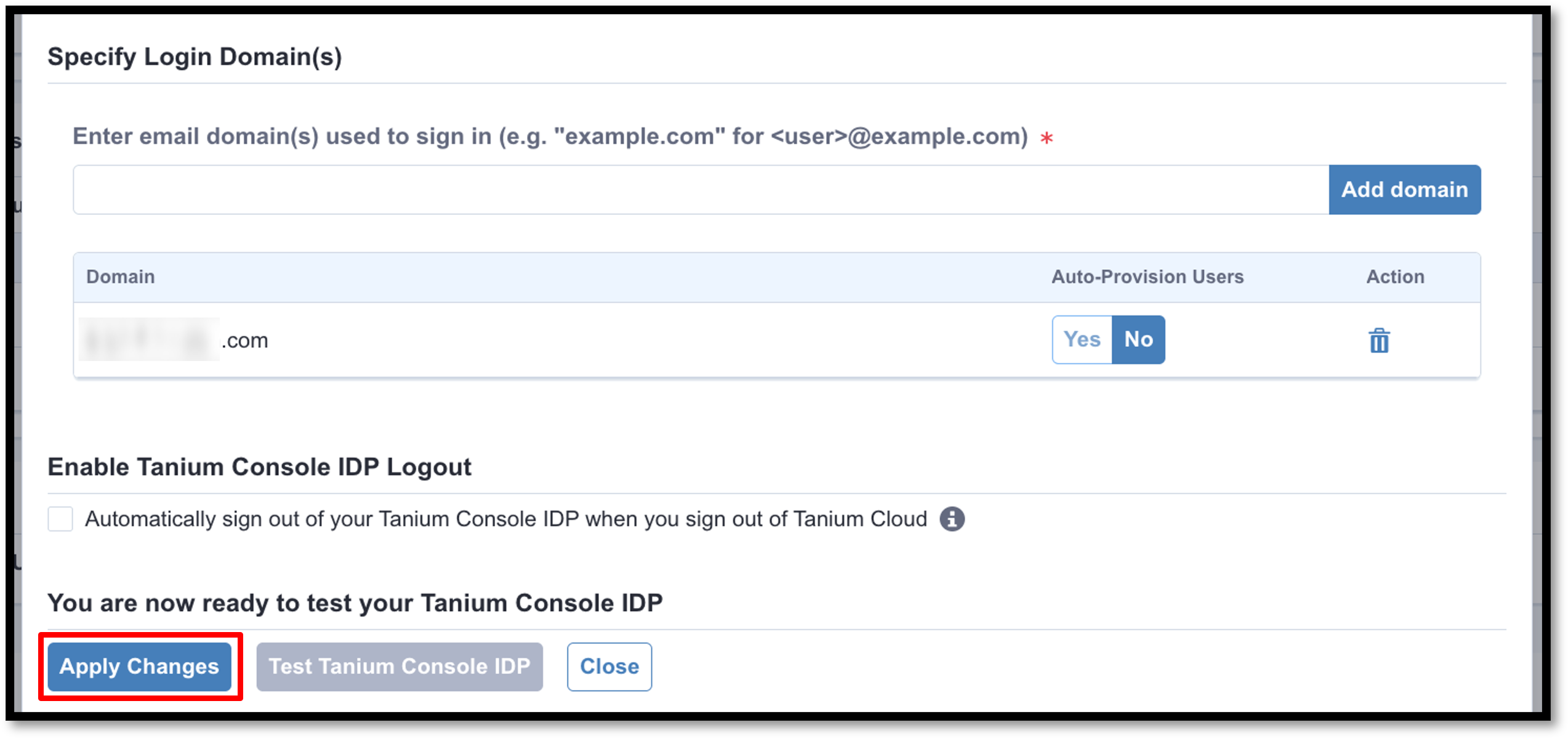This screenshot has width=1568, height=738.
Task: Set Auto-Provision Users to Yes
Action: (x=1082, y=339)
